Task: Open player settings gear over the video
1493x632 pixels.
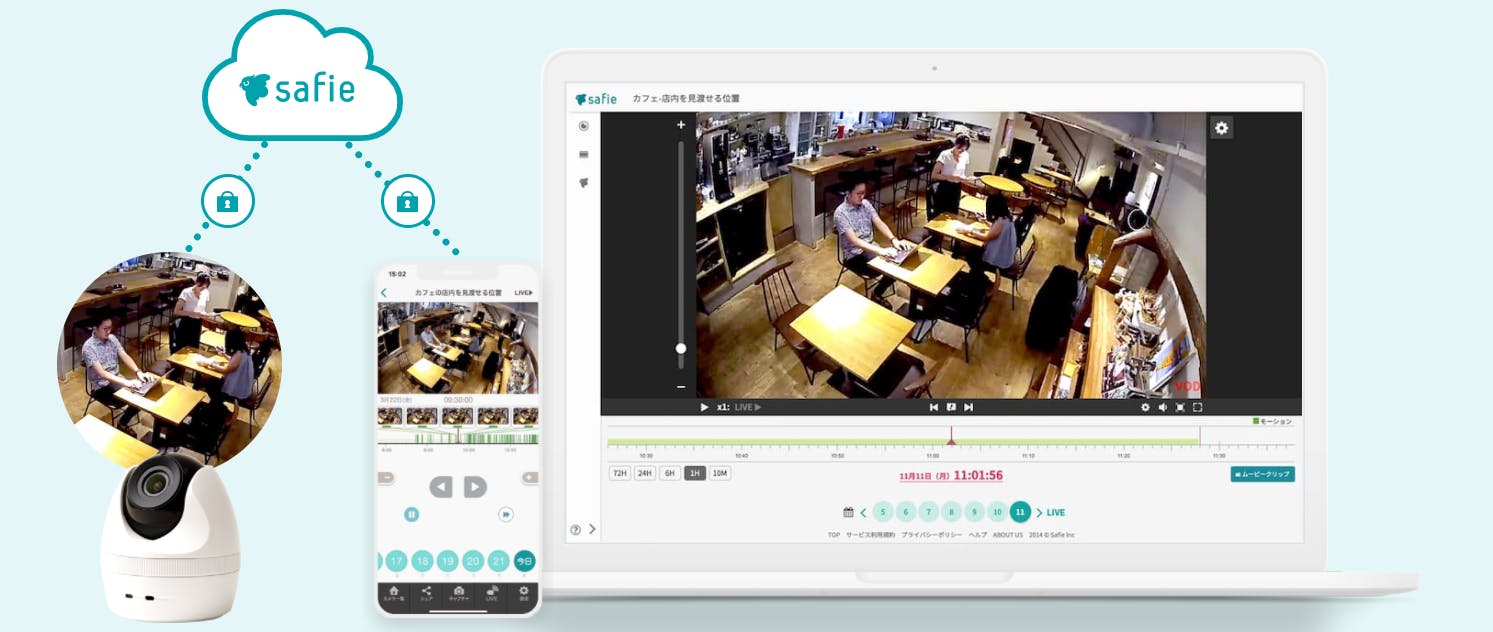Action: (x=1221, y=127)
